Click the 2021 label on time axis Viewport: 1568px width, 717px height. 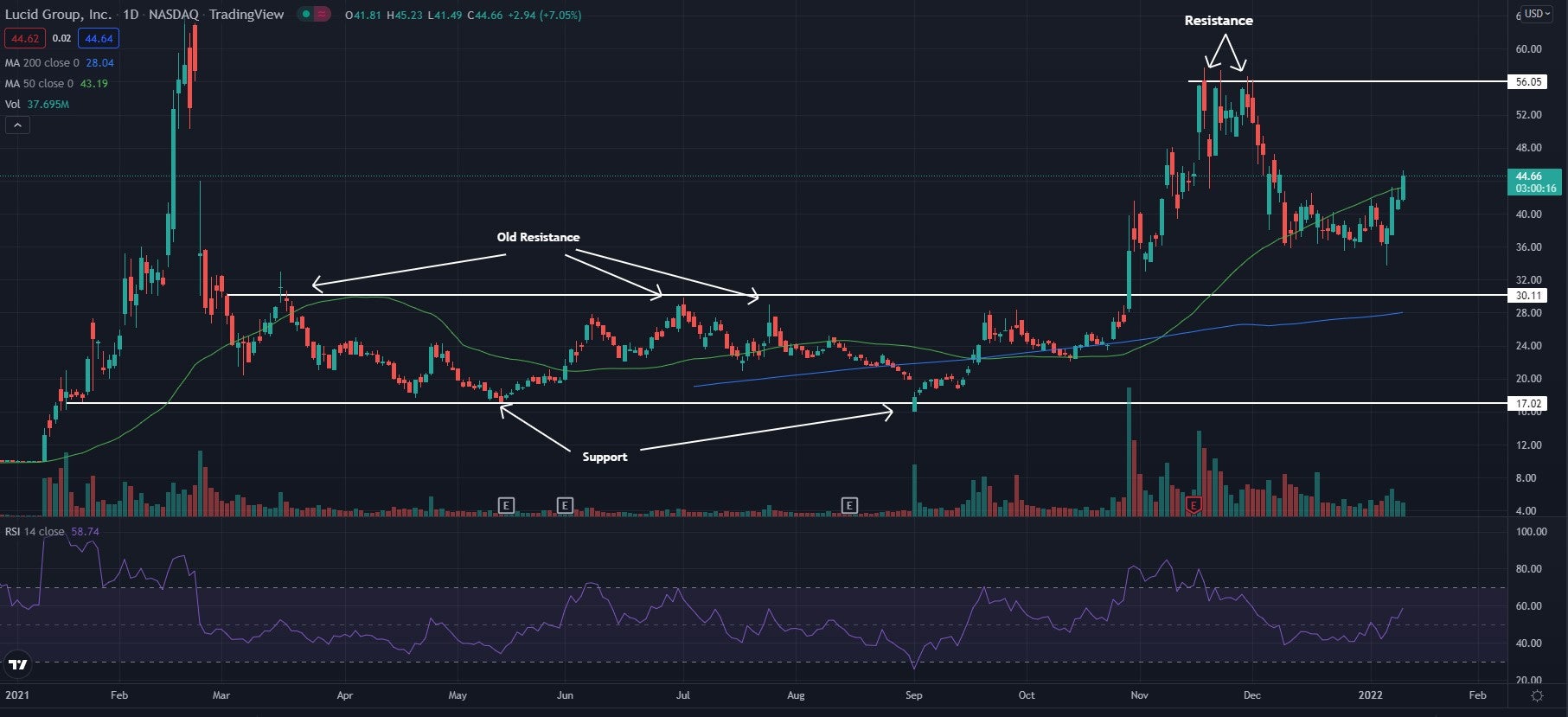click(17, 695)
